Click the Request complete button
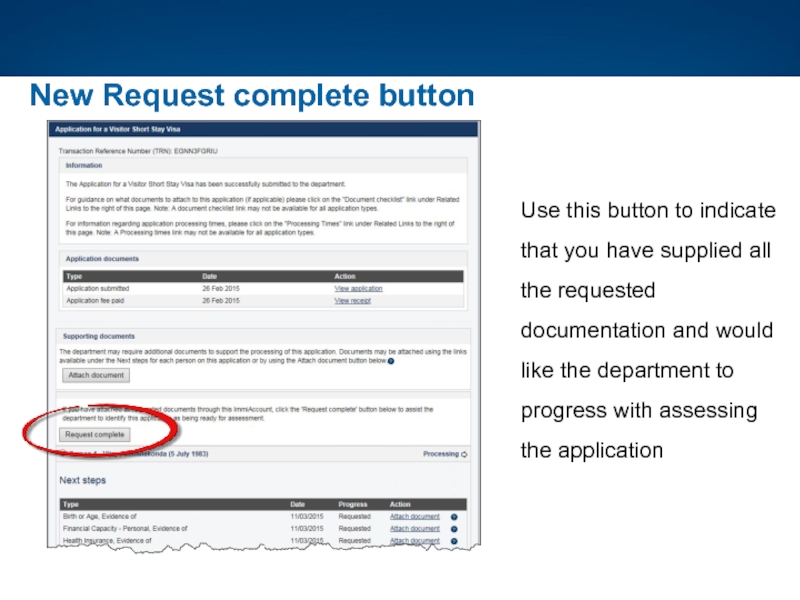The image size is (800, 600). [95, 435]
